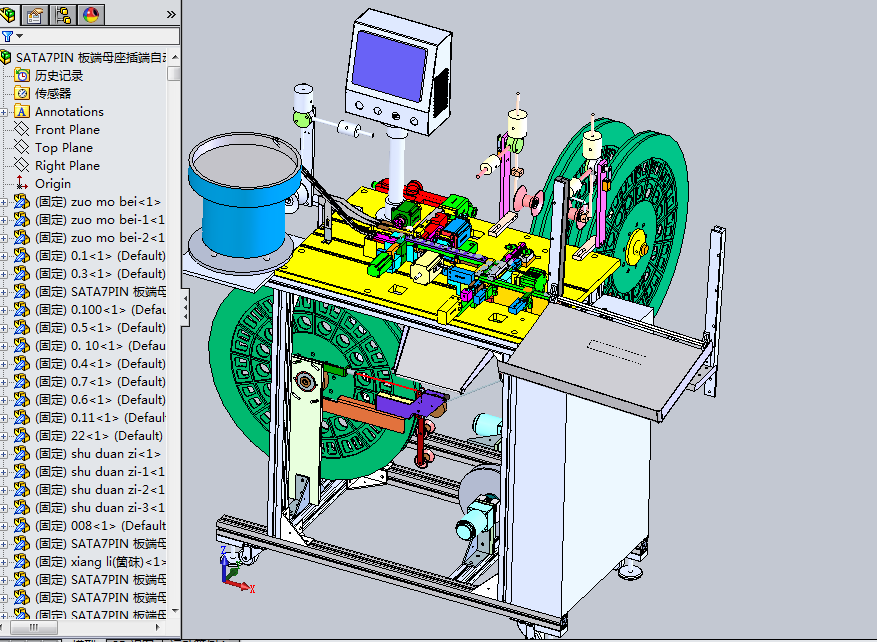Screen dimensions: 877x642
Task: Click the zuo mo bei<1> component icon
Action: pos(22,202)
